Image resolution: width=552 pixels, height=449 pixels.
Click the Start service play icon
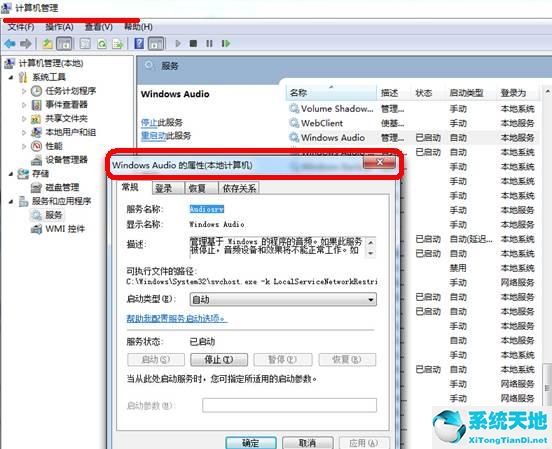[178, 43]
